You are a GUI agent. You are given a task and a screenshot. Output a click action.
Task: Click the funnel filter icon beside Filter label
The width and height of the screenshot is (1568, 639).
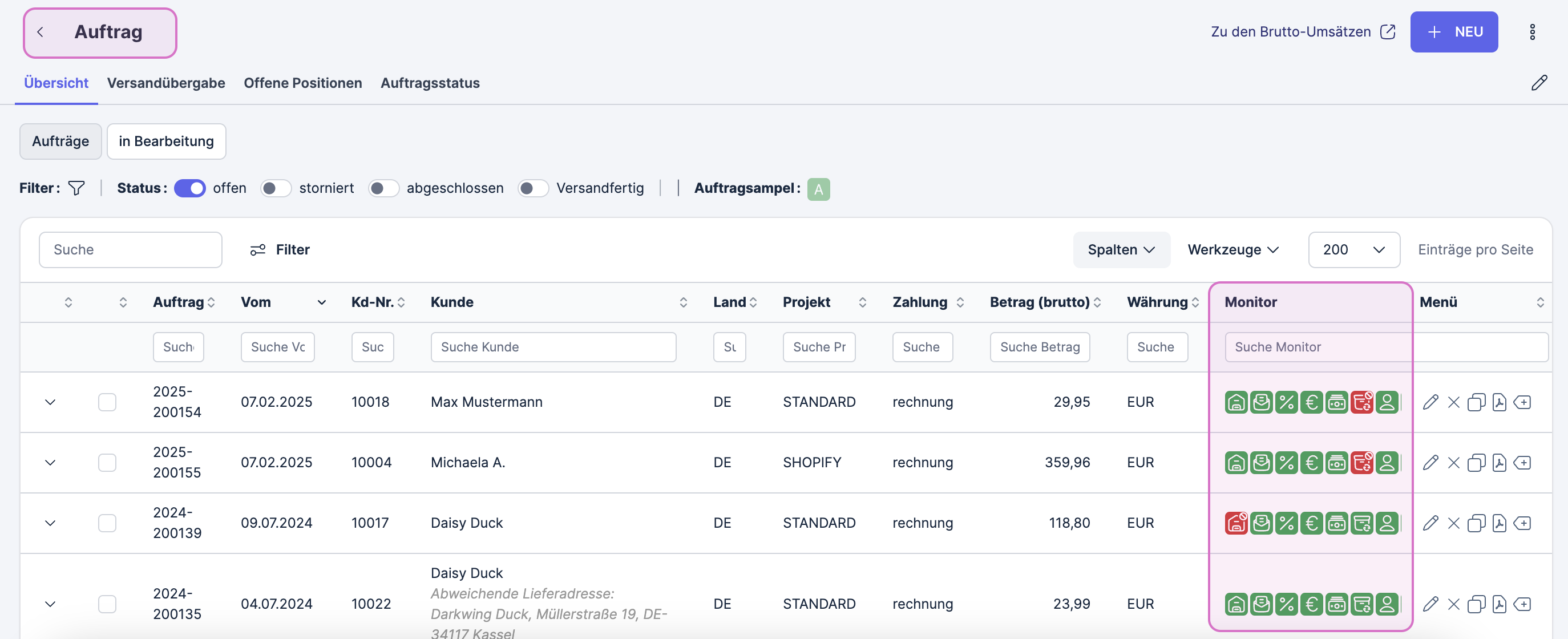76,188
